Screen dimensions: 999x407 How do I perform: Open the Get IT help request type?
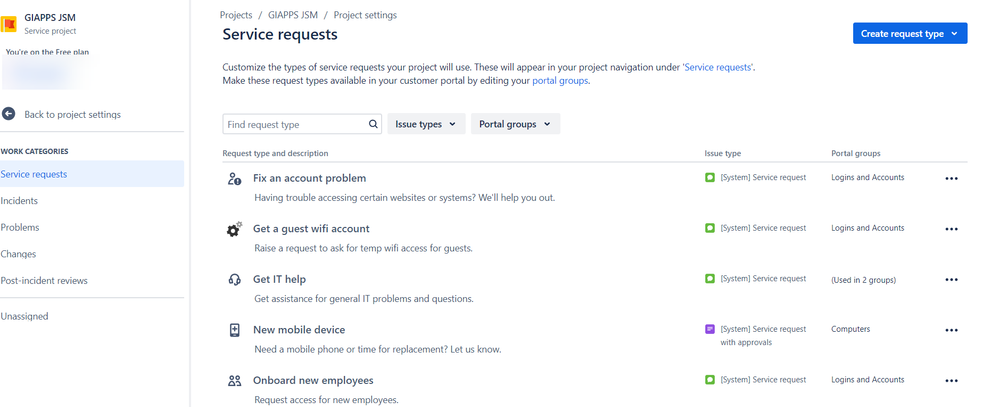click(280, 279)
